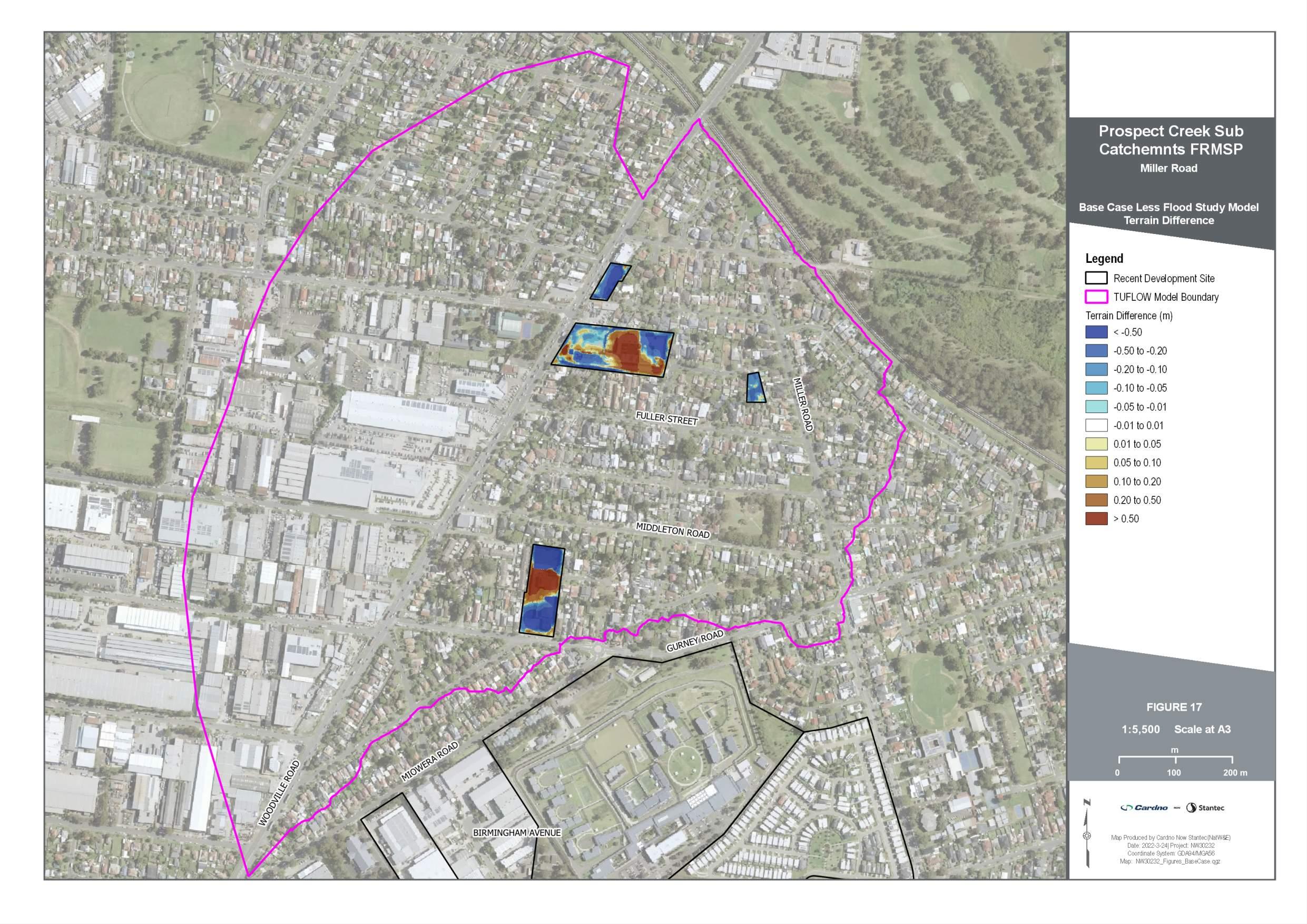Click the '-0.20 to -0.10' legend swatch

click(x=1096, y=369)
